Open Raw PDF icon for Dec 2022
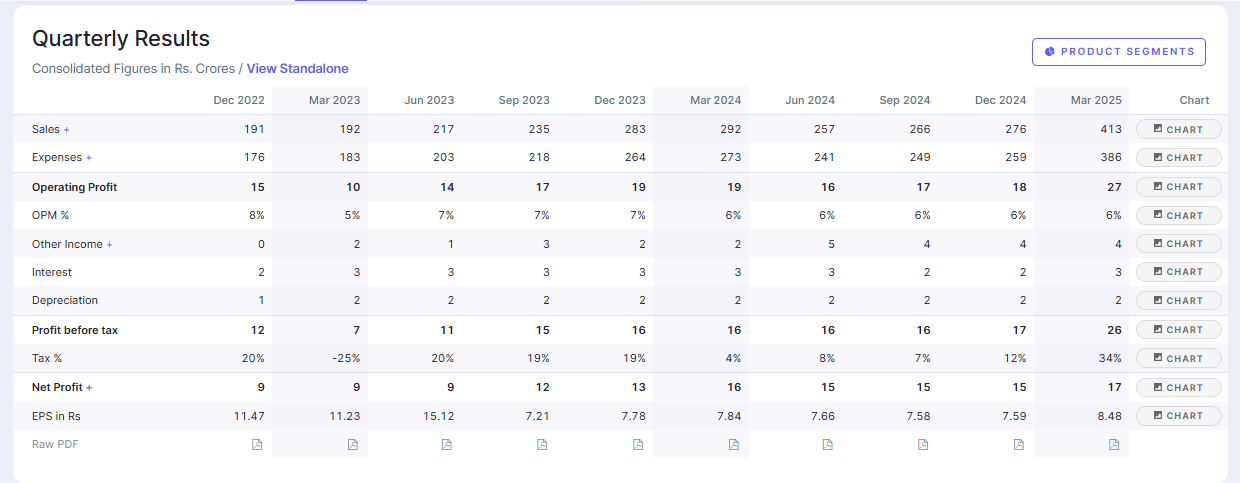This screenshot has height=483, width=1240. pyautogui.click(x=257, y=445)
